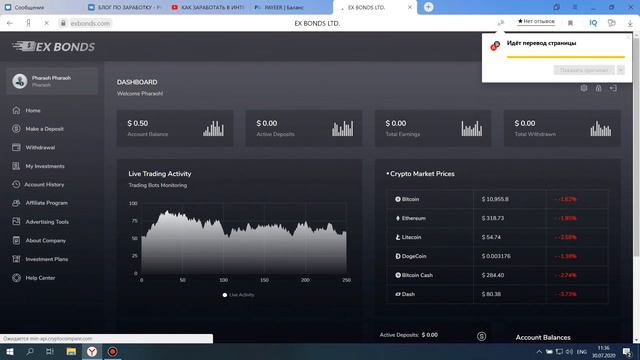The width and height of the screenshot is (640, 360).
Task: Click the dollar coin icon beside Active Deposits
Action: (x=482, y=336)
